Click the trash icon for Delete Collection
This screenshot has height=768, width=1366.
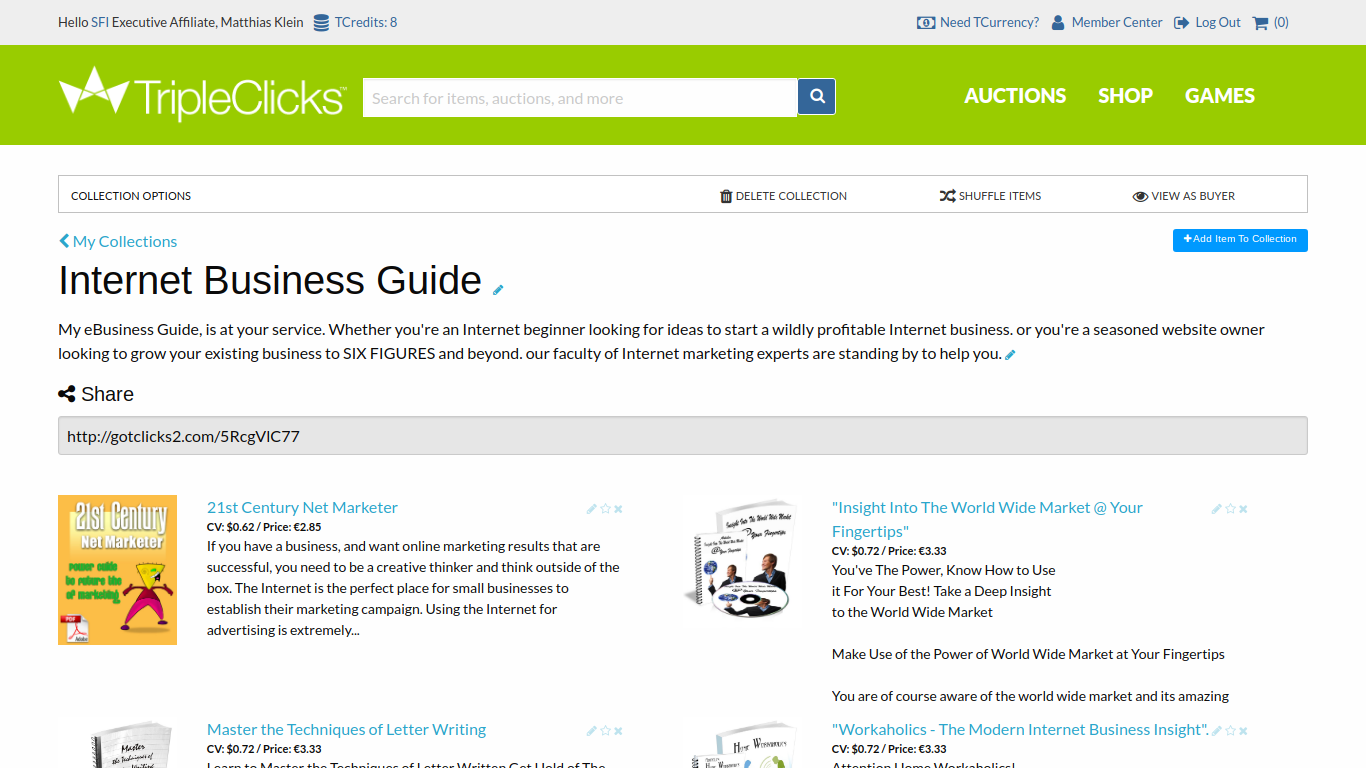tap(726, 196)
